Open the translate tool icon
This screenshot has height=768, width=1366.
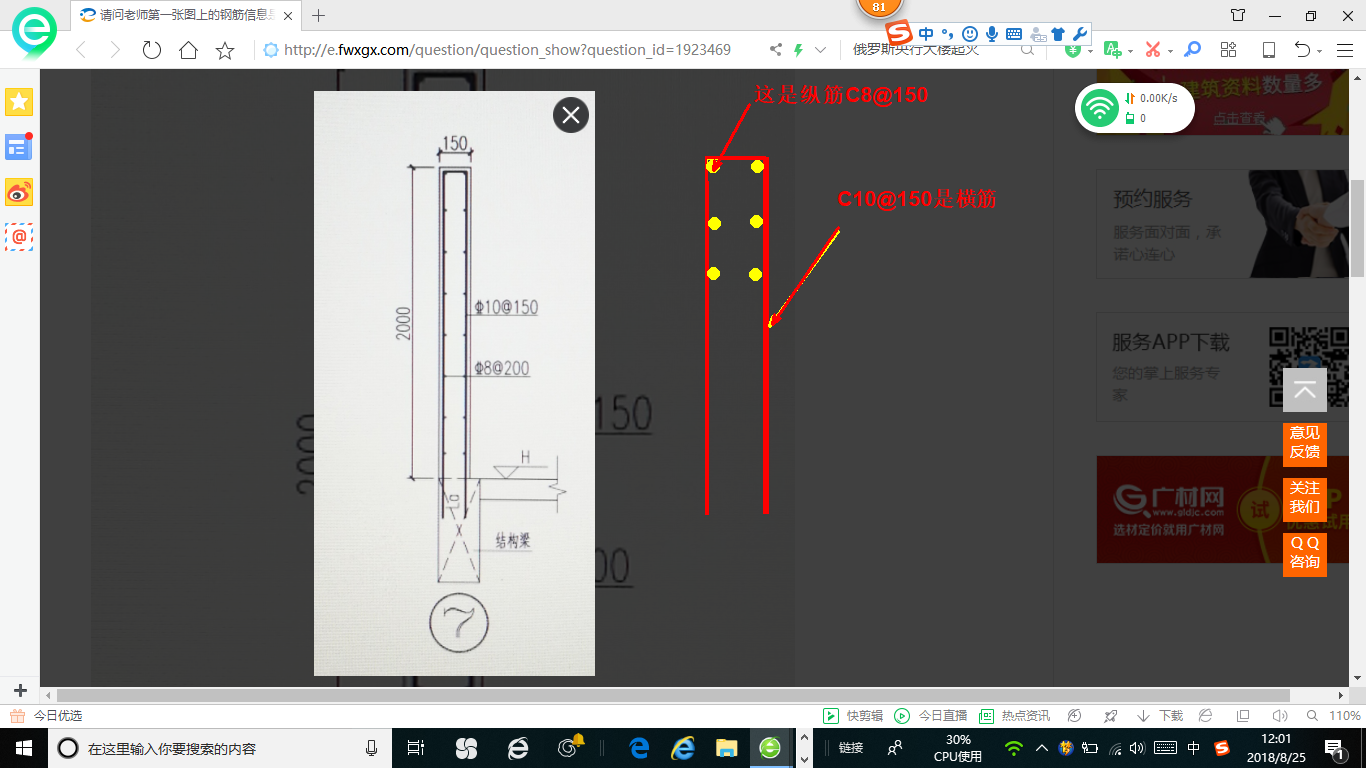[x=1112, y=50]
